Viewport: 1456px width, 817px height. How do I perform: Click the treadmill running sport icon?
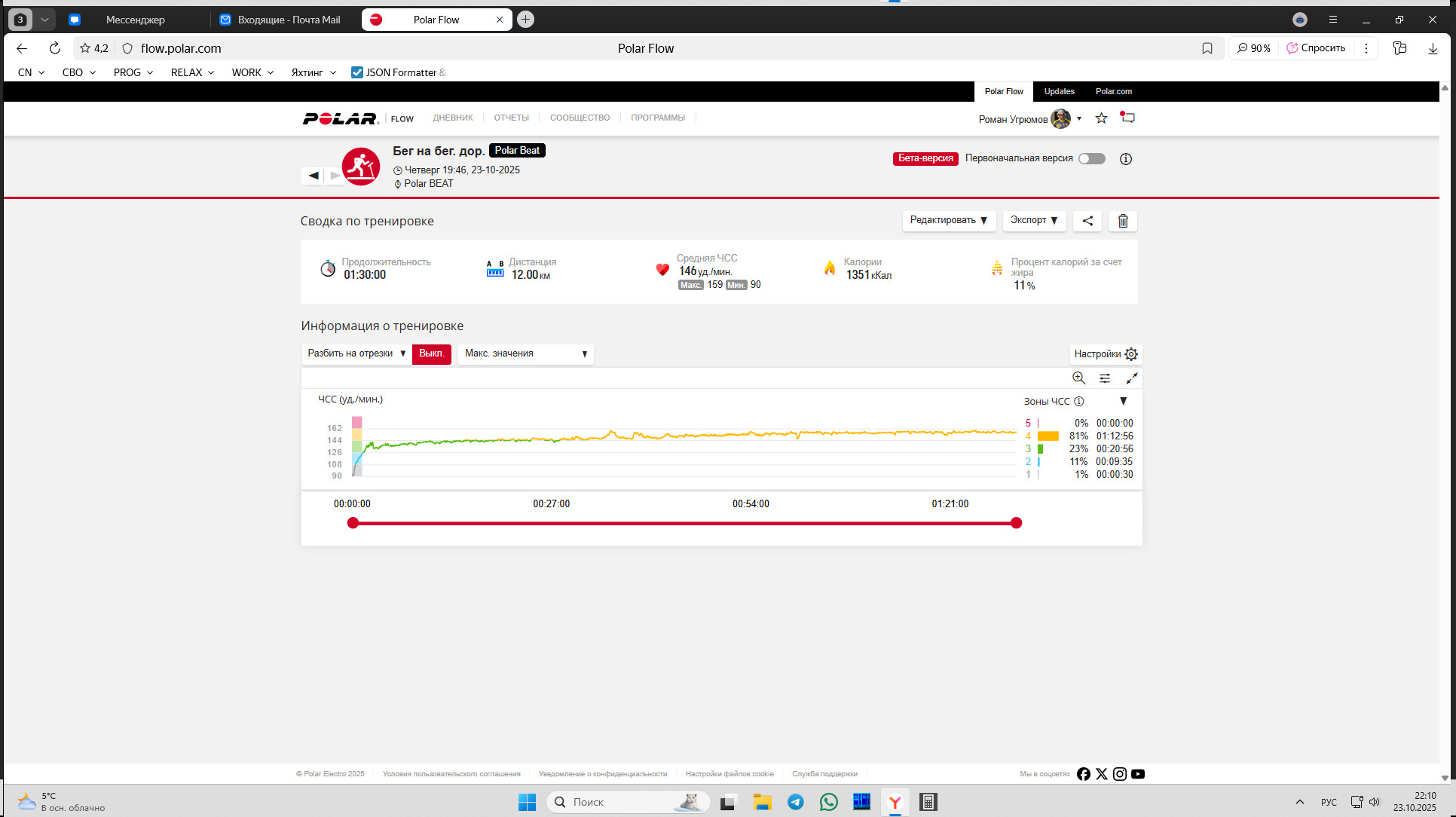point(361,167)
